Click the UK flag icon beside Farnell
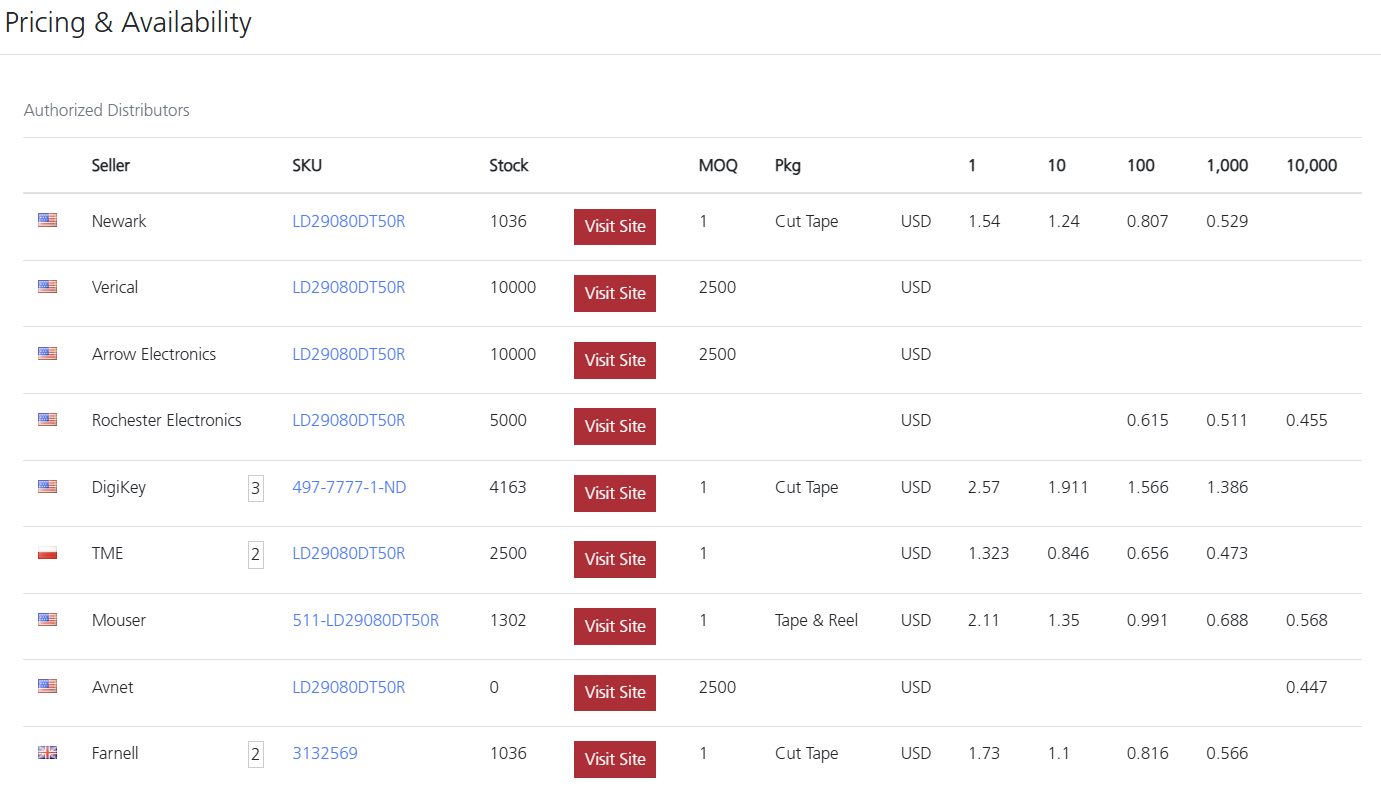Viewport: 1381px width, 787px height. point(47,753)
